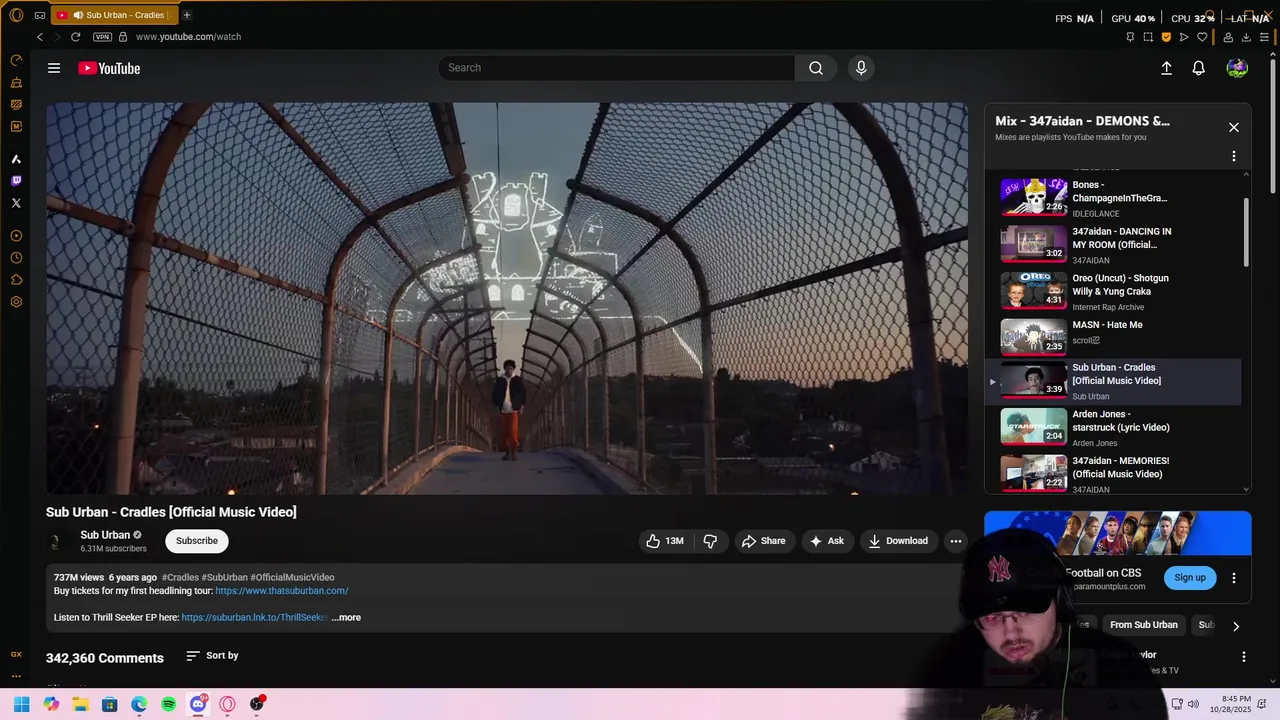Open the Opera GX main menu logo
Viewport: 1280px width, 720px height.
point(16,15)
